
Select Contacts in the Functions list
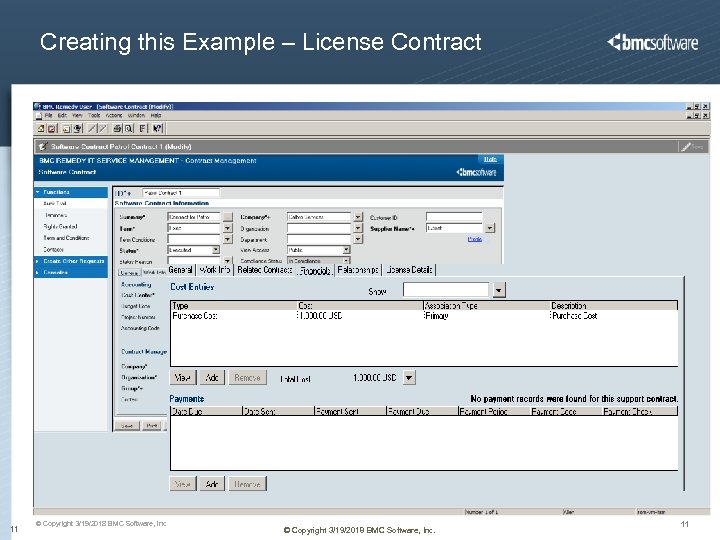(53, 249)
